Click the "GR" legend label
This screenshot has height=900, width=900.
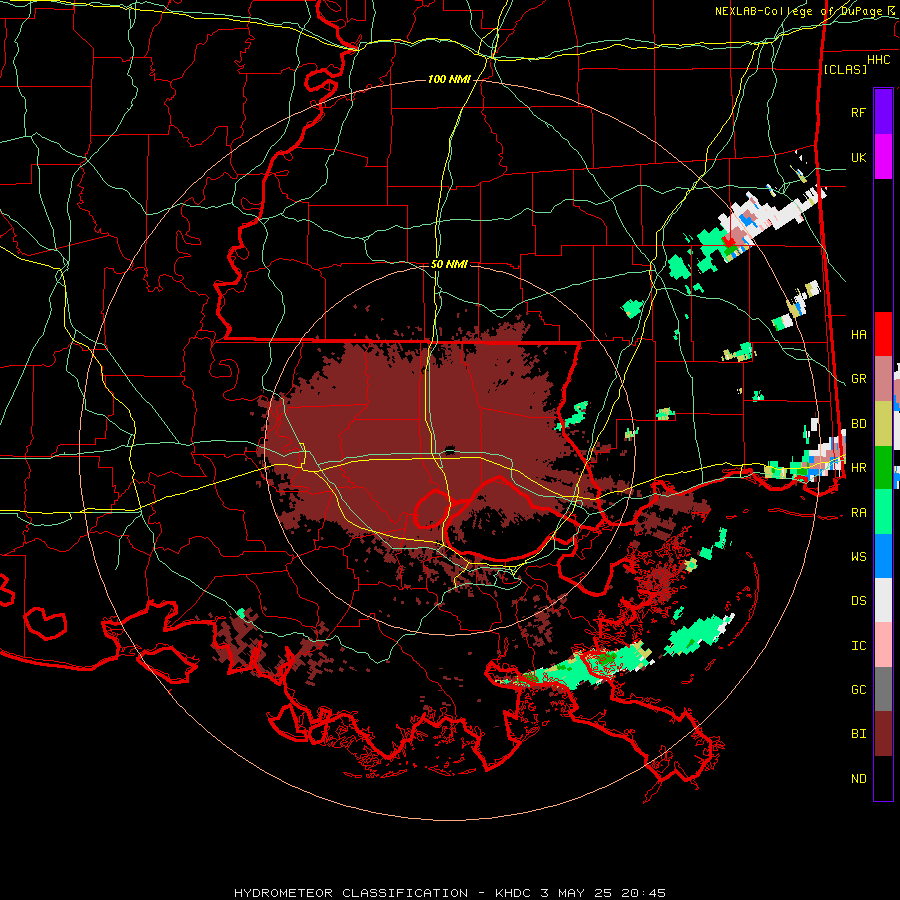(858, 379)
